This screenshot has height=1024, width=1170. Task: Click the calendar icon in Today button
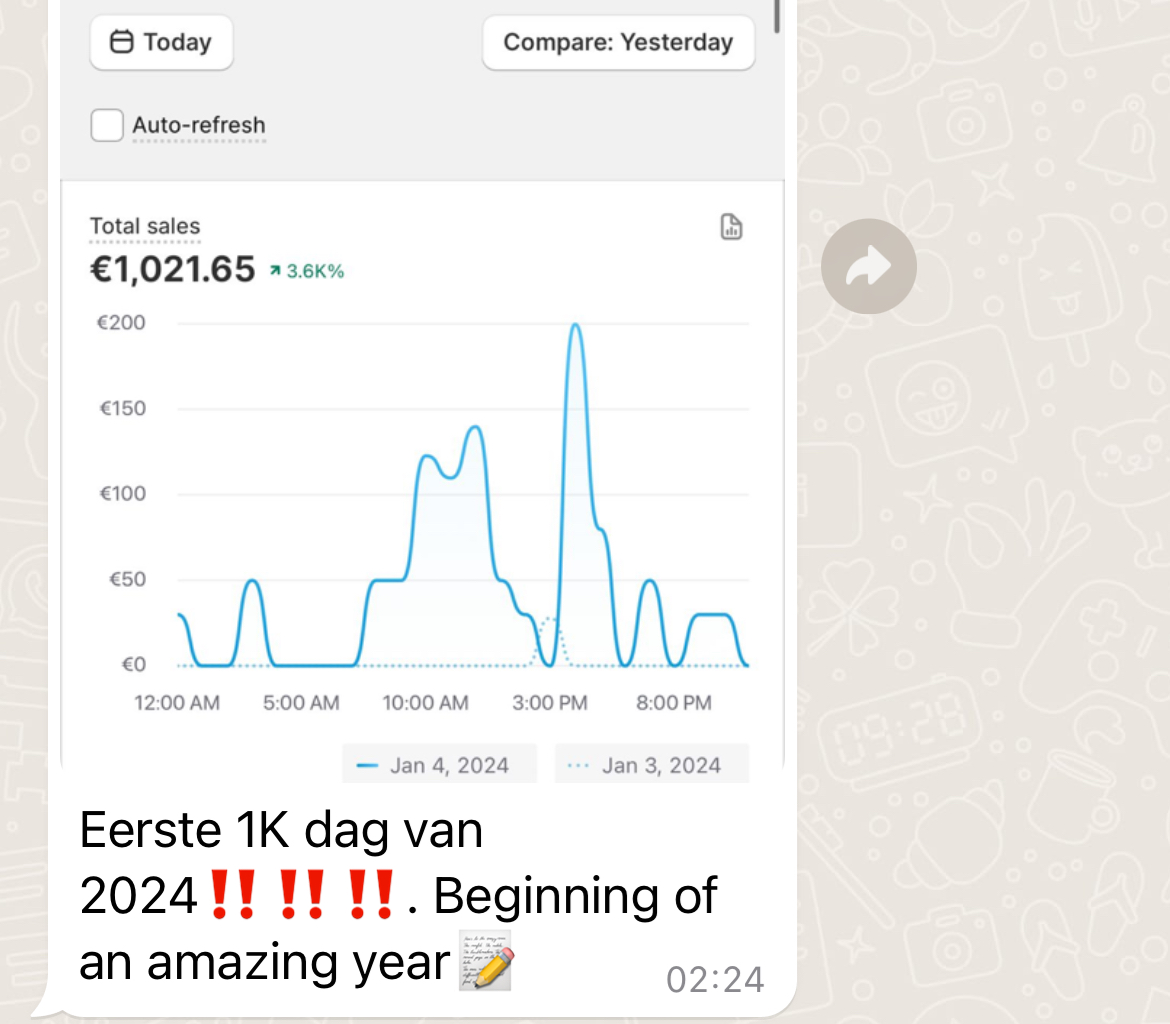click(122, 42)
